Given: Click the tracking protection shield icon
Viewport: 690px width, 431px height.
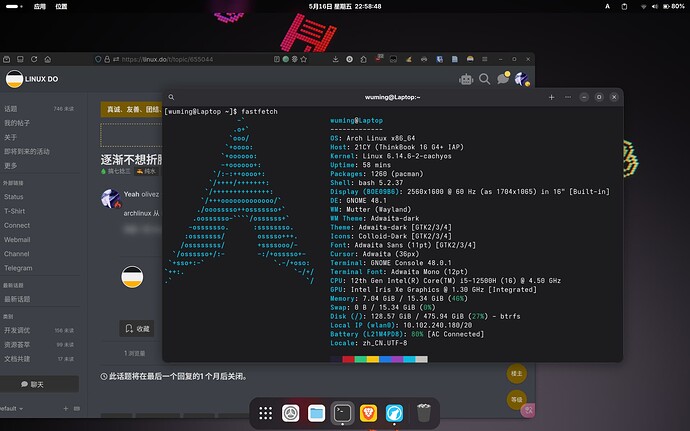Looking at the screenshot, I should [98, 59].
